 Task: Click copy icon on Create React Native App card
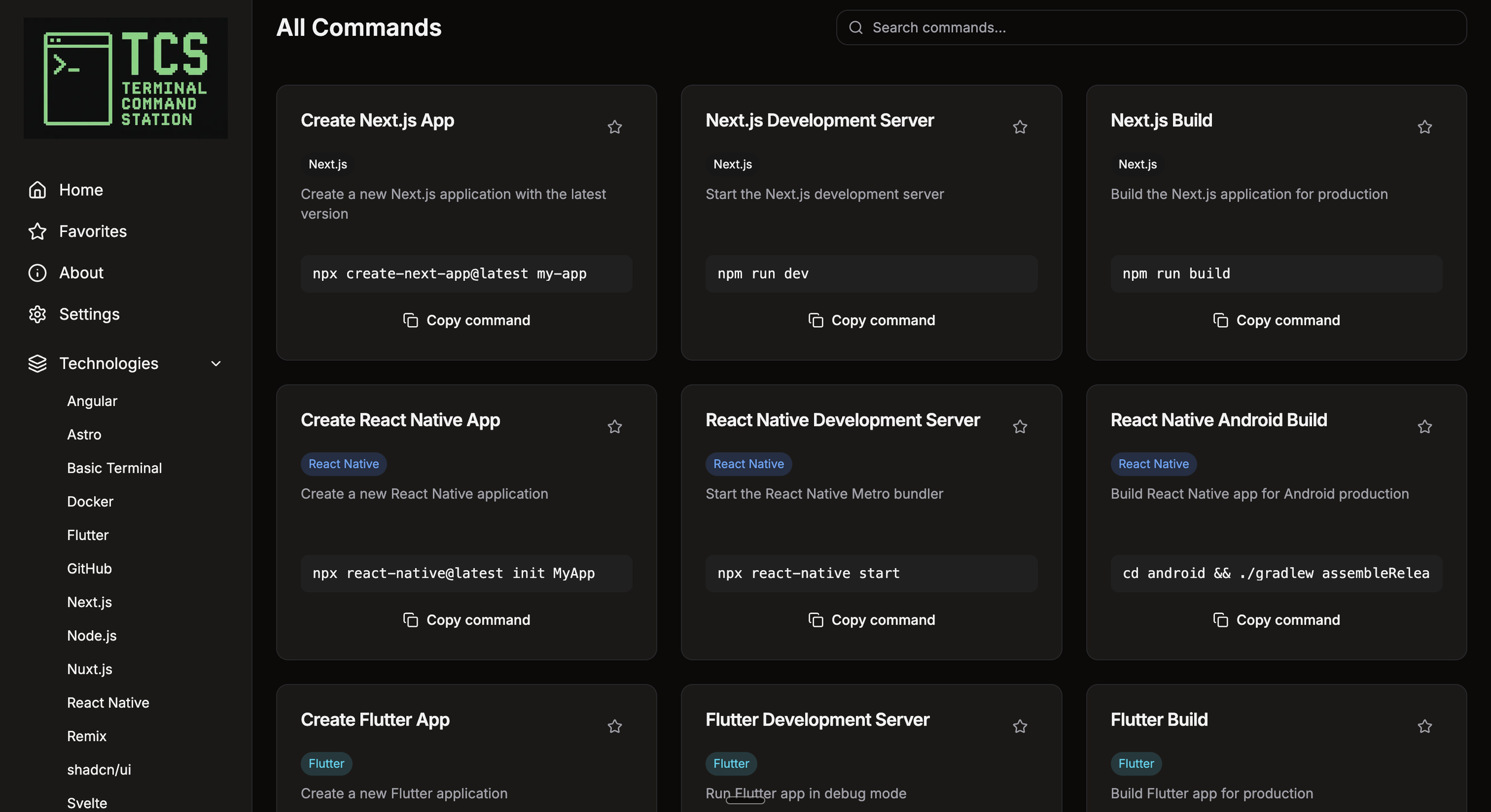410,620
